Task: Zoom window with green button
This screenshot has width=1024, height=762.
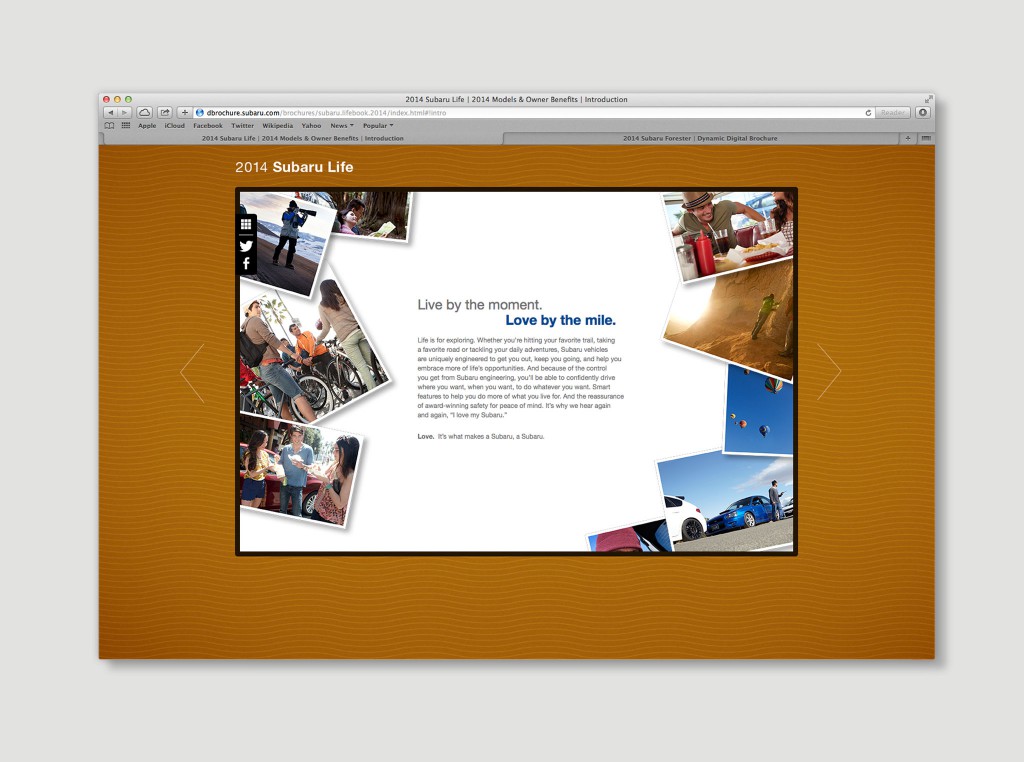Action: click(x=128, y=99)
